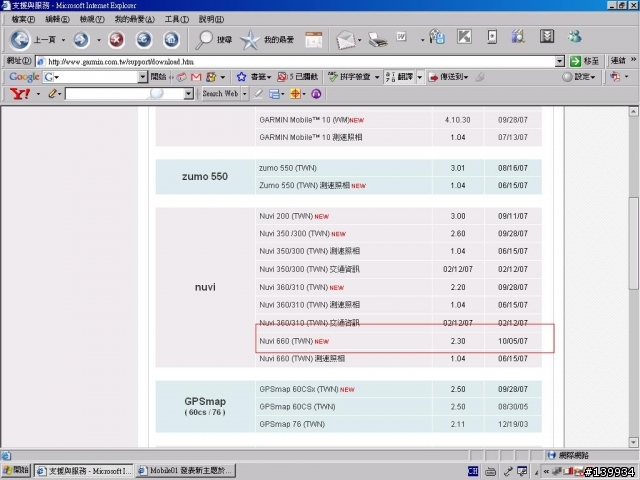Click the Gmail icon in Google toolbar
This screenshot has height=480, width=640.
tap(196, 77)
